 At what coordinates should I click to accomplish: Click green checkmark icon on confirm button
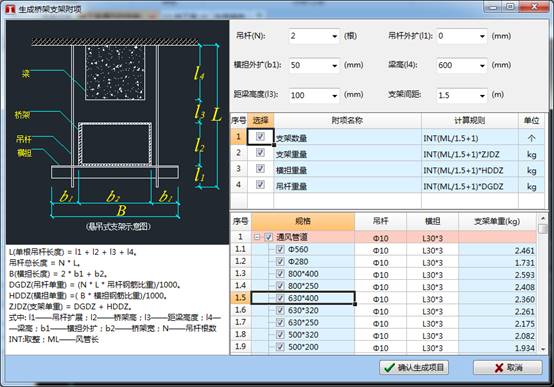389,368
